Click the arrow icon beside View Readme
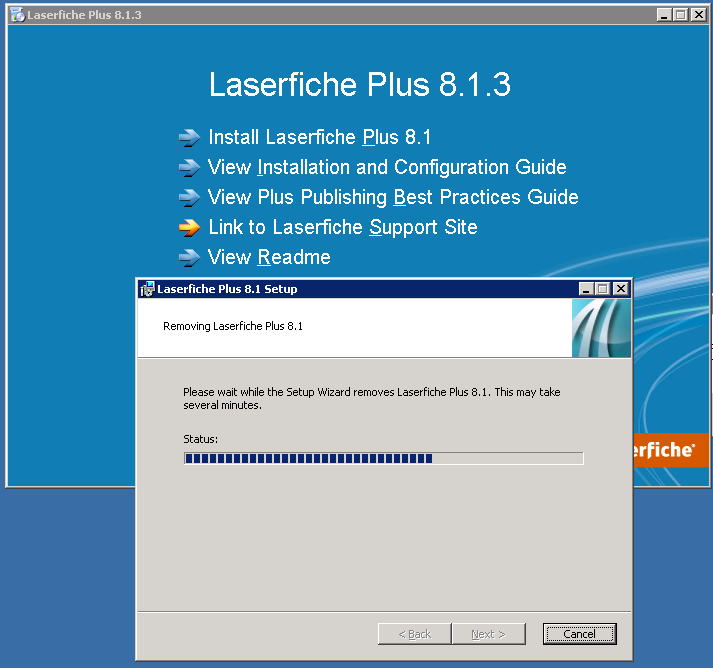 click(189, 258)
